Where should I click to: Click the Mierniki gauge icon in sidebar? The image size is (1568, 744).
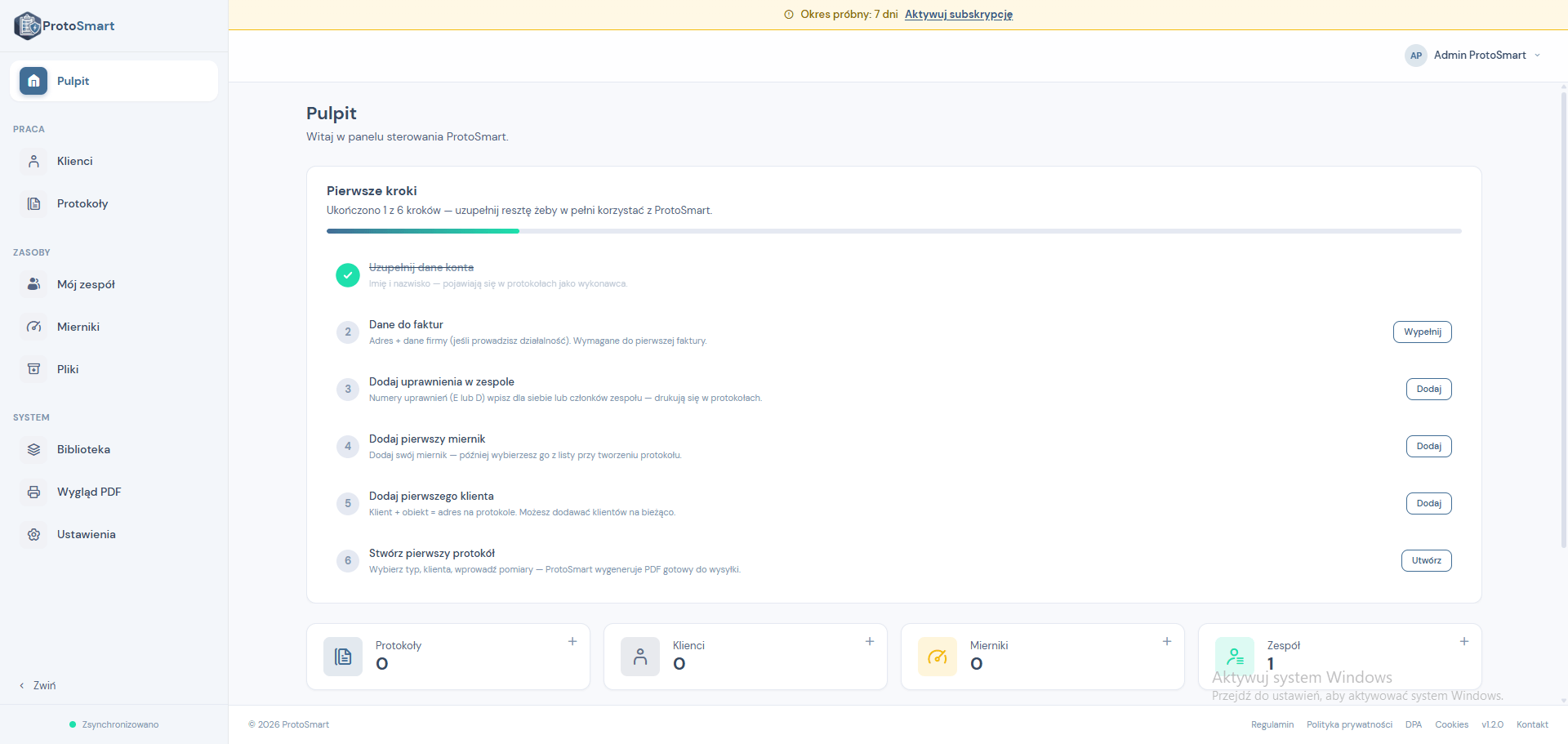pos(33,327)
